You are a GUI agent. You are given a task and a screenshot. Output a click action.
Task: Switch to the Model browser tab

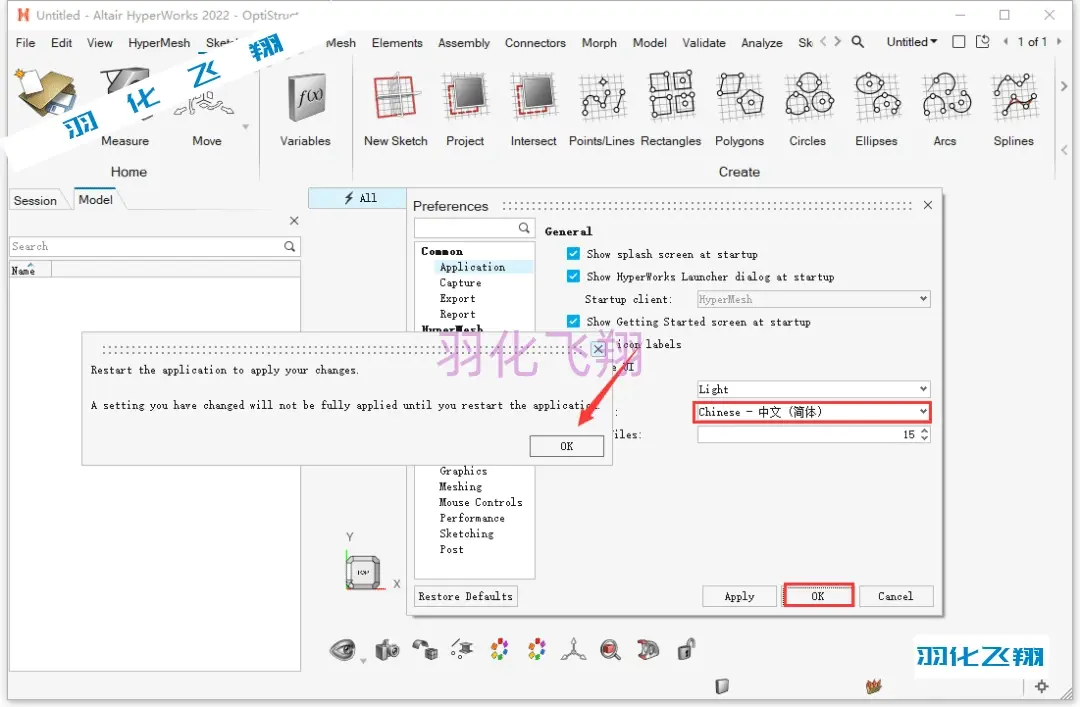click(96, 200)
